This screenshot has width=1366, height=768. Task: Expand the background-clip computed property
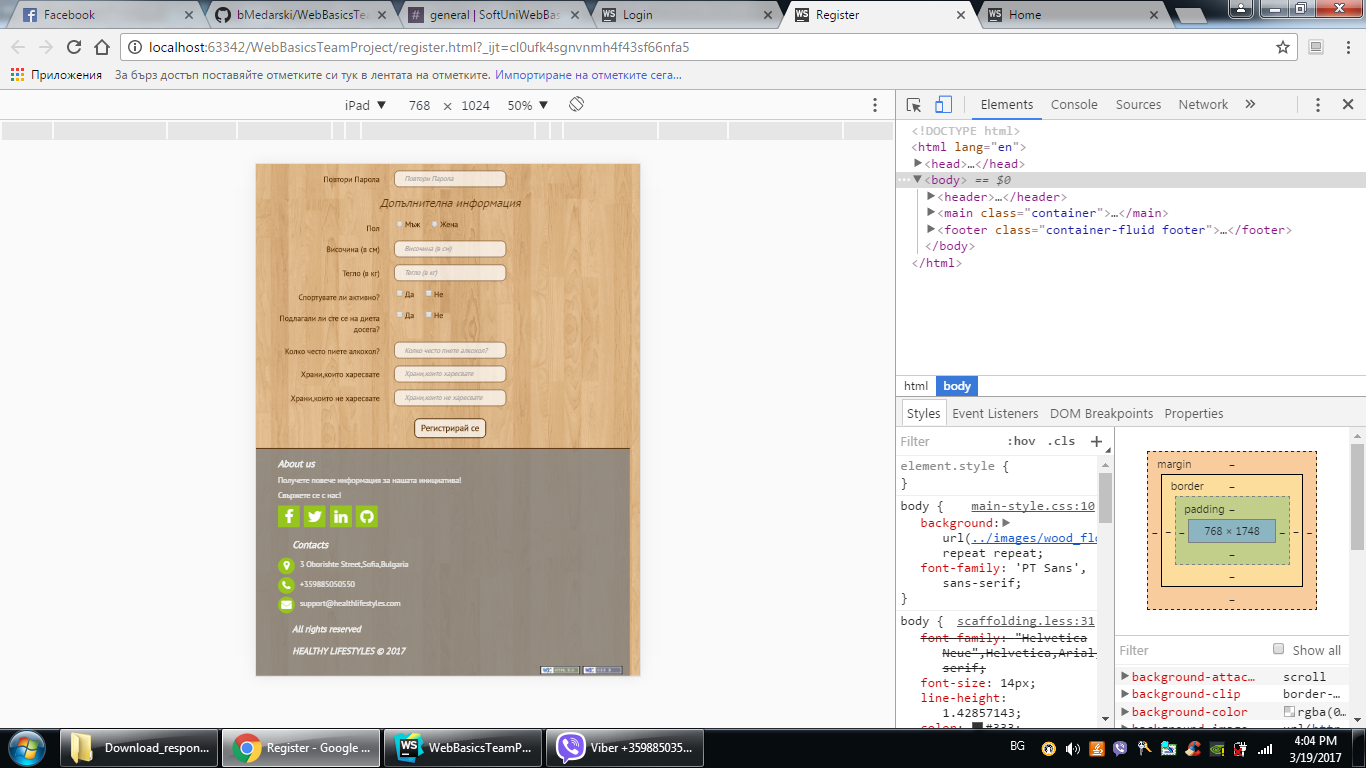[1125, 694]
